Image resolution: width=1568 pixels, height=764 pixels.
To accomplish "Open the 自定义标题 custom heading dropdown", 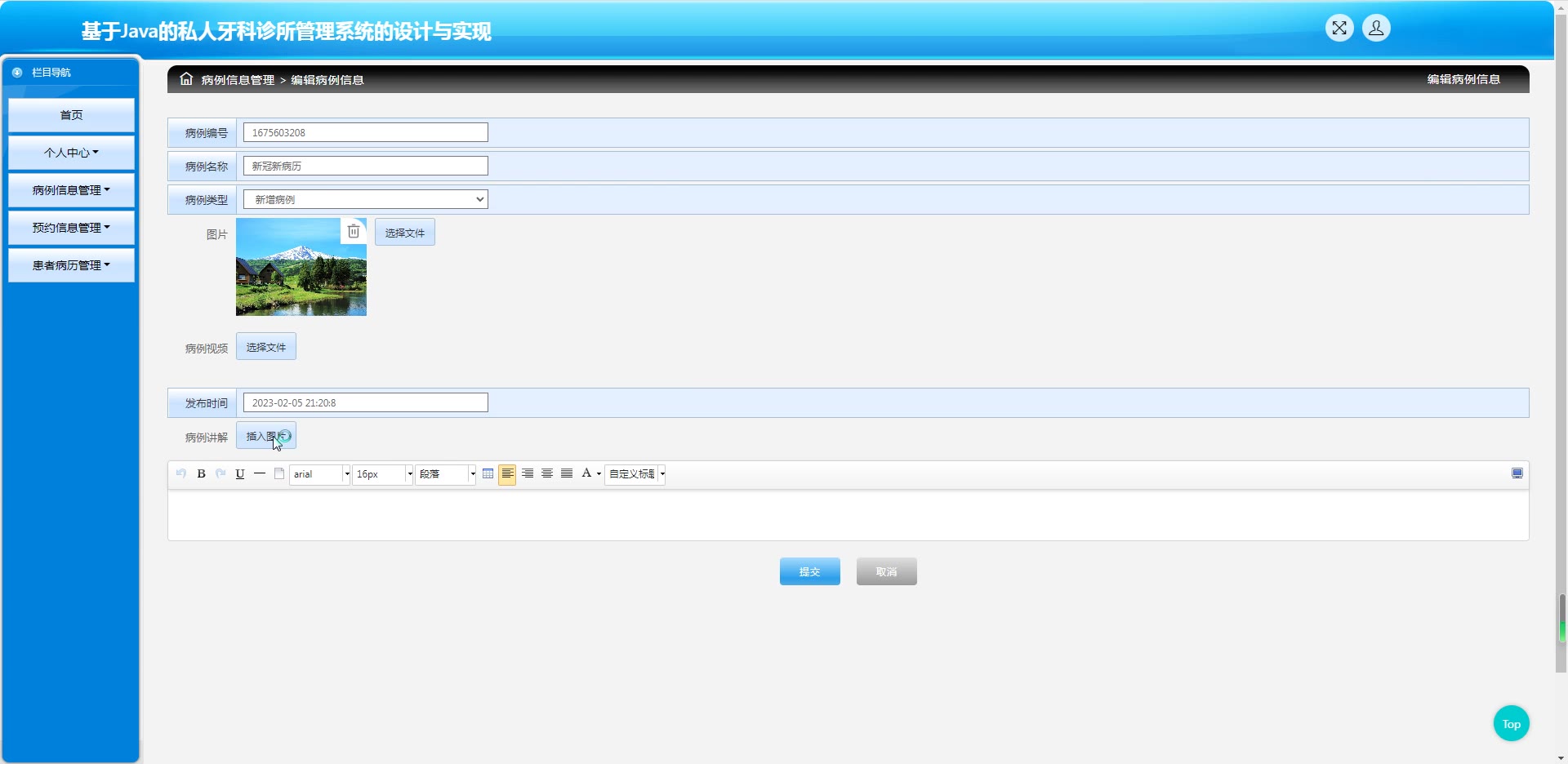I will (635, 474).
